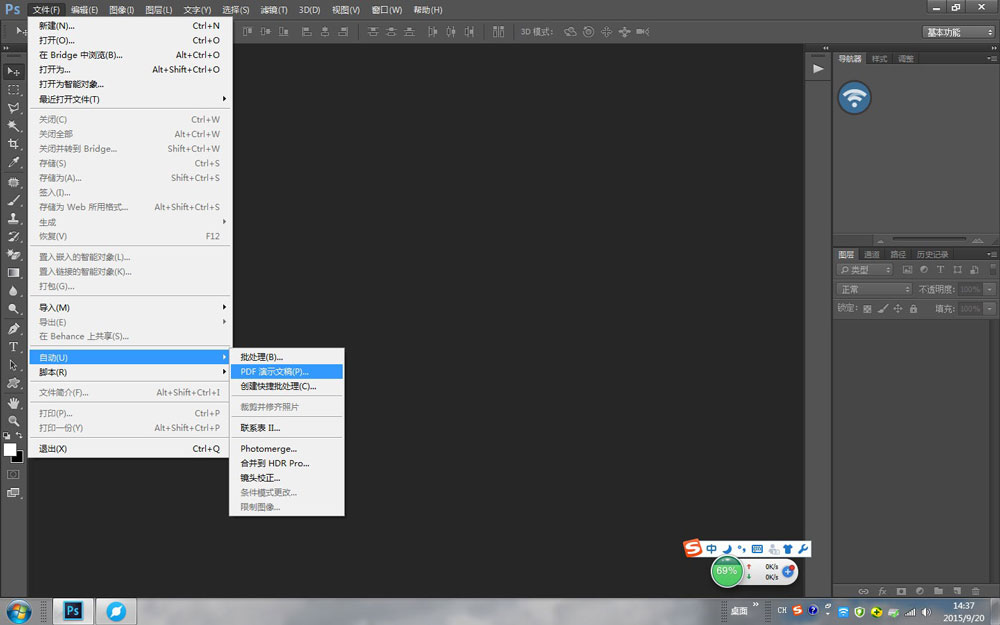This screenshot has height=625, width=1000.
Task: Select the Crop tool
Action: coord(13,144)
